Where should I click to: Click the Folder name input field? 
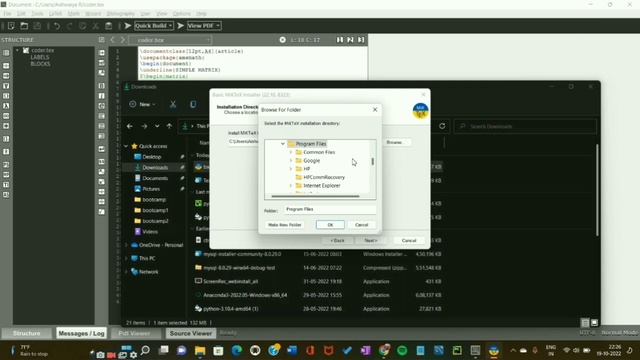click(x=330, y=209)
